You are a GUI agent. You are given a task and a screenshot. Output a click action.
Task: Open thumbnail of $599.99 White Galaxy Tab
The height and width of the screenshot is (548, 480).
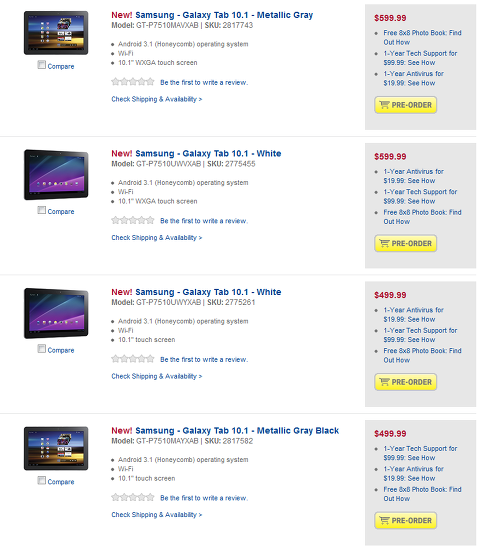click(56, 174)
